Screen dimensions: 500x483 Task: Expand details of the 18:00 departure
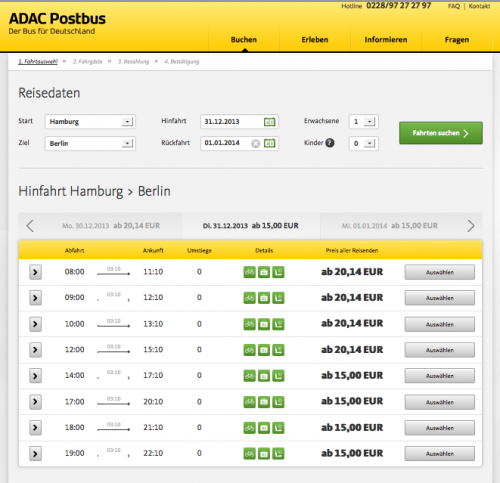click(x=35, y=428)
